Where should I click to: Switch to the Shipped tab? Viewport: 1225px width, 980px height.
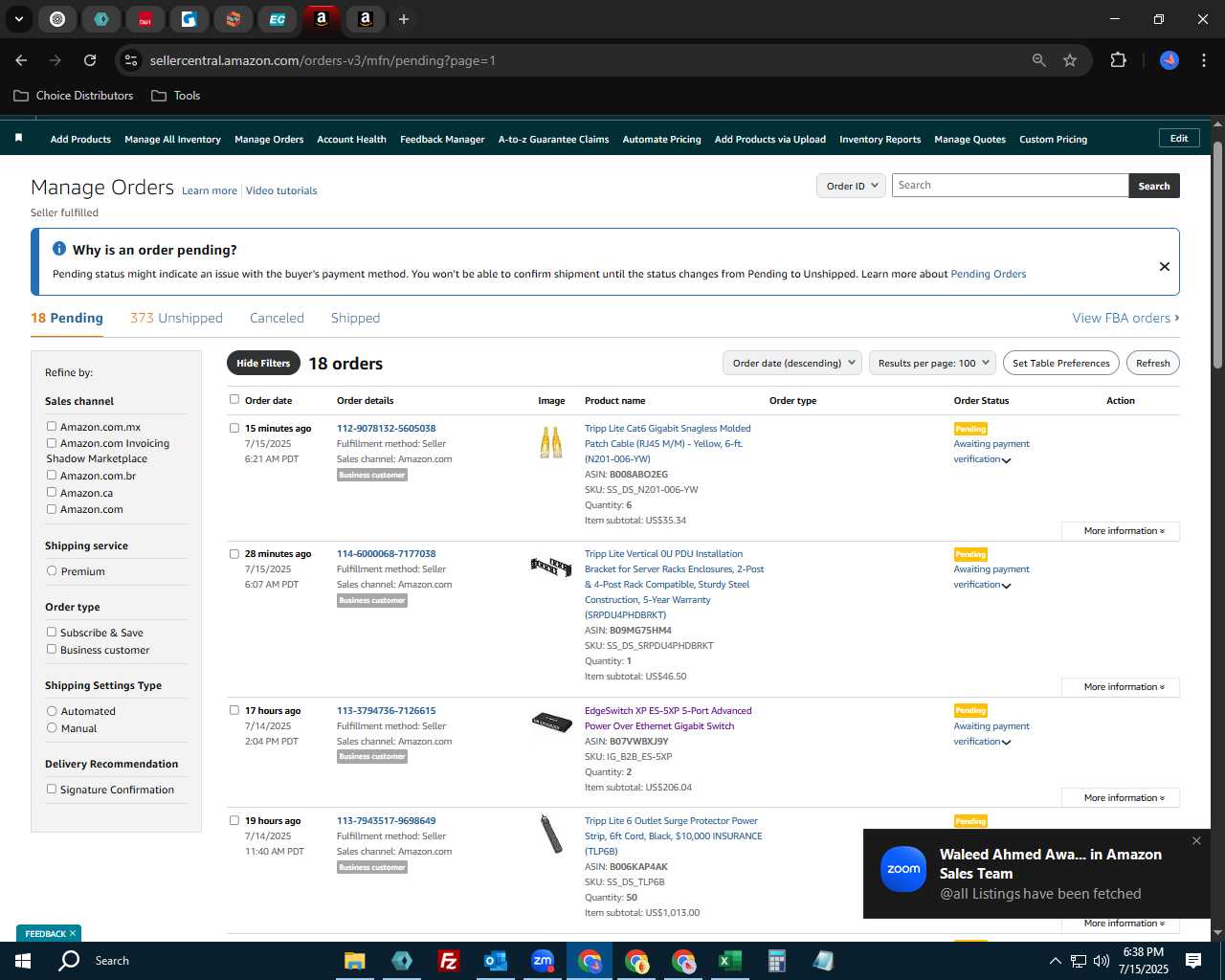pos(355,318)
